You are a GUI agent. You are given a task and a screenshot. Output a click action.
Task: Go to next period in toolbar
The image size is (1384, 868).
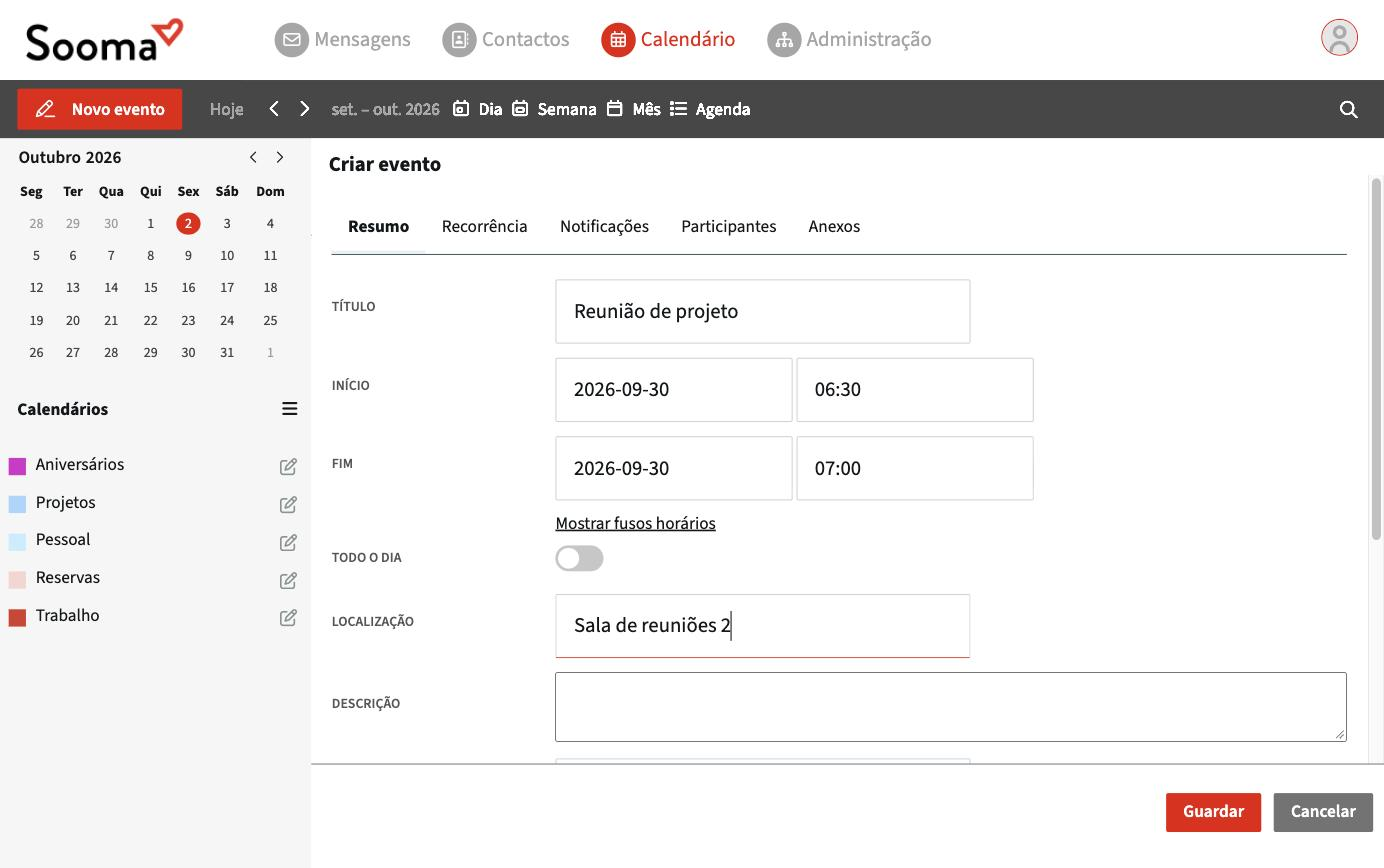(305, 109)
